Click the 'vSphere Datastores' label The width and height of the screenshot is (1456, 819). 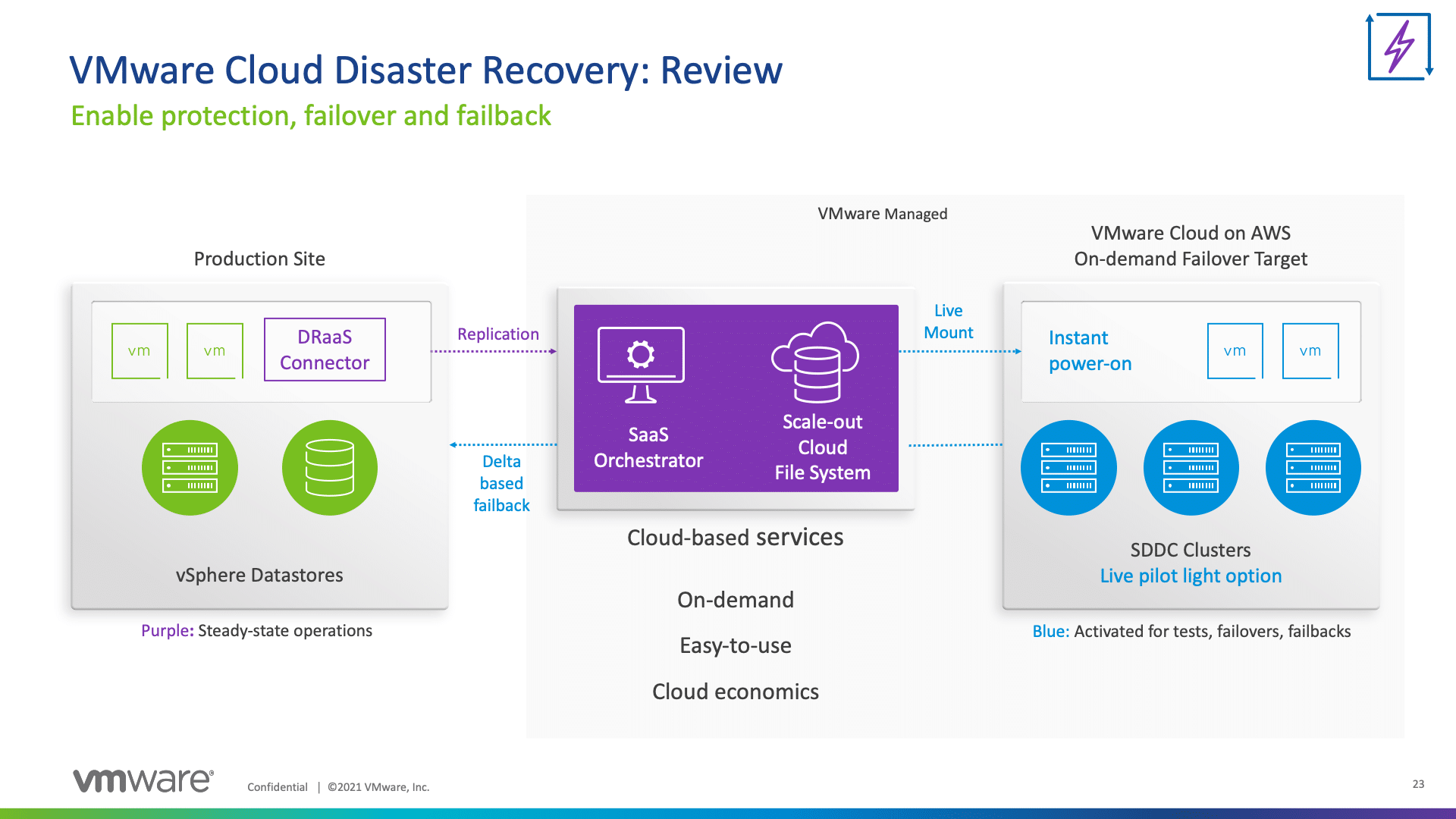(x=259, y=575)
